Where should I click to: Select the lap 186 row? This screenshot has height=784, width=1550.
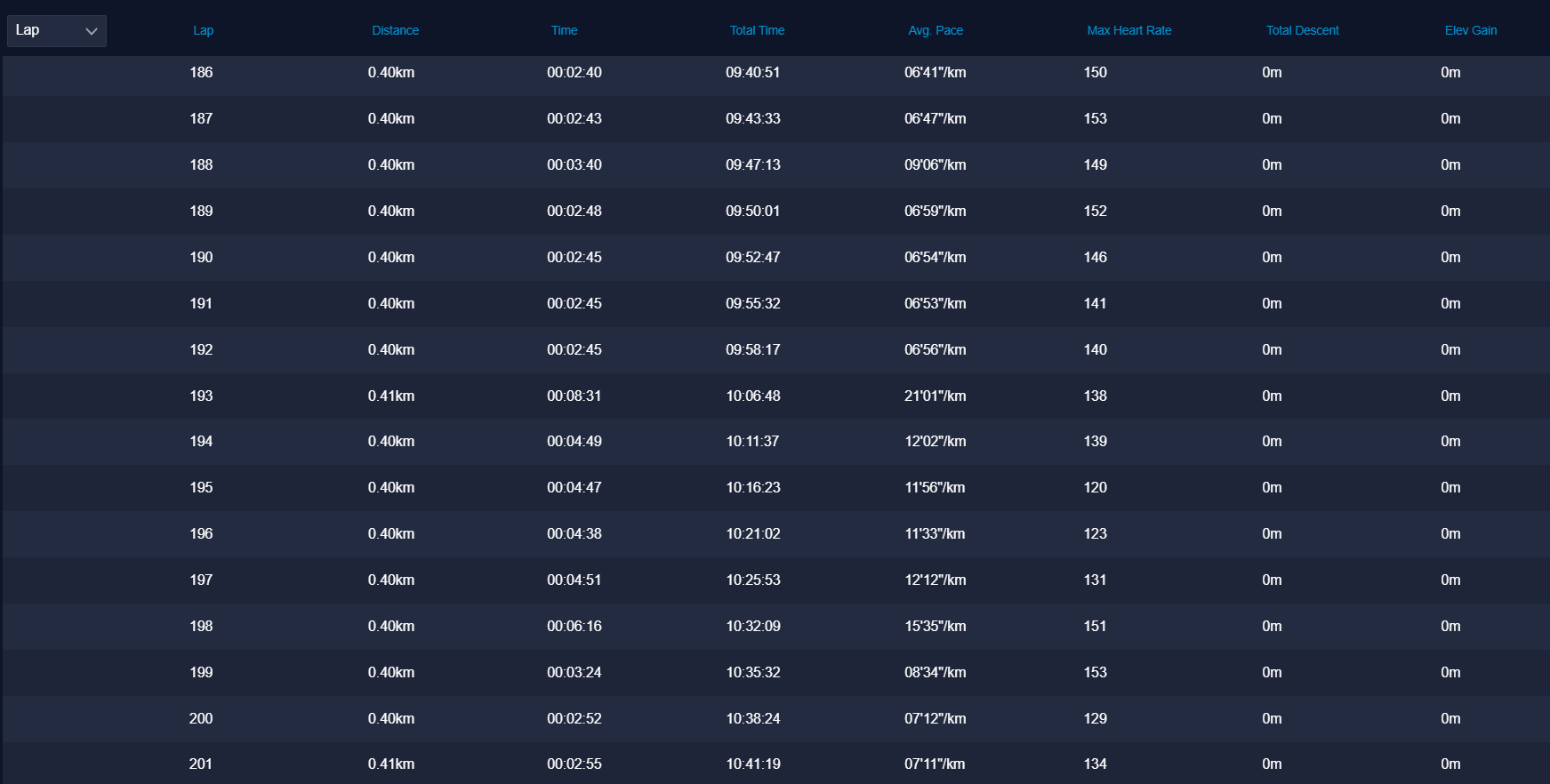click(201, 73)
